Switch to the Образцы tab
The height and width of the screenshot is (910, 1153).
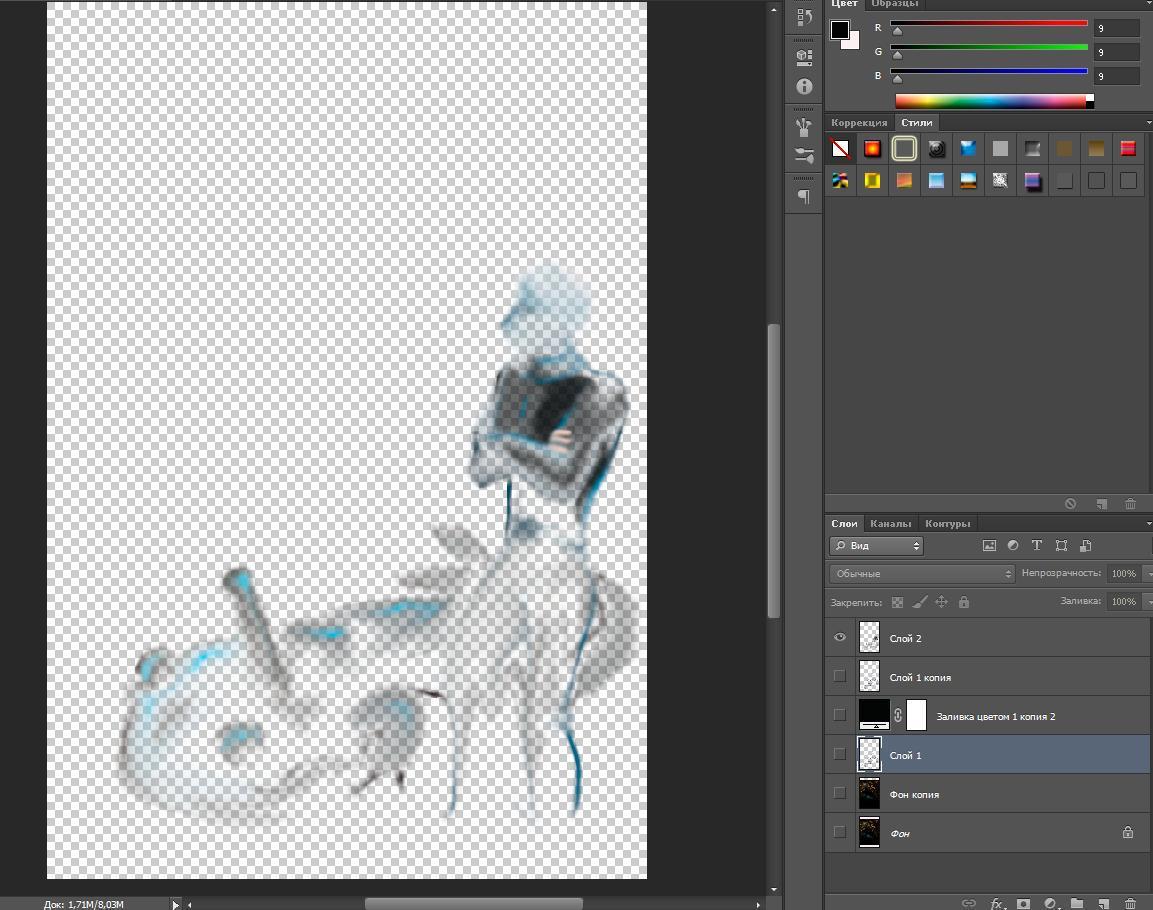895,4
